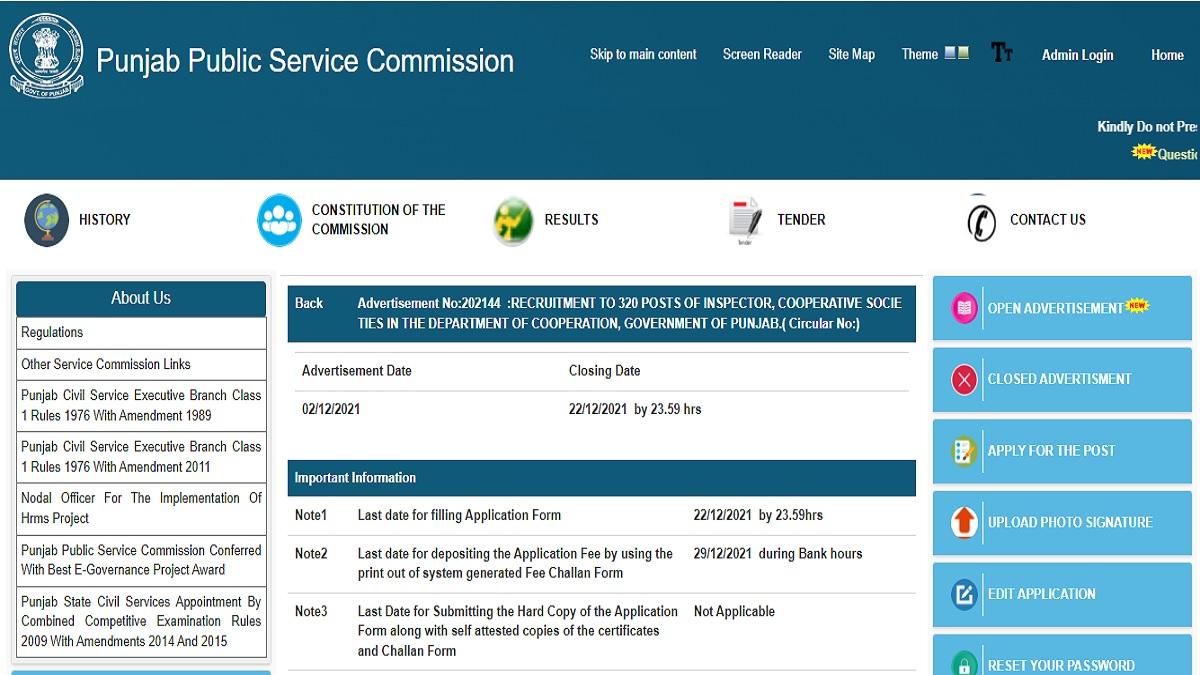Open the Screen Reader link
The image size is (1200, 675).
tap(762, 54)
